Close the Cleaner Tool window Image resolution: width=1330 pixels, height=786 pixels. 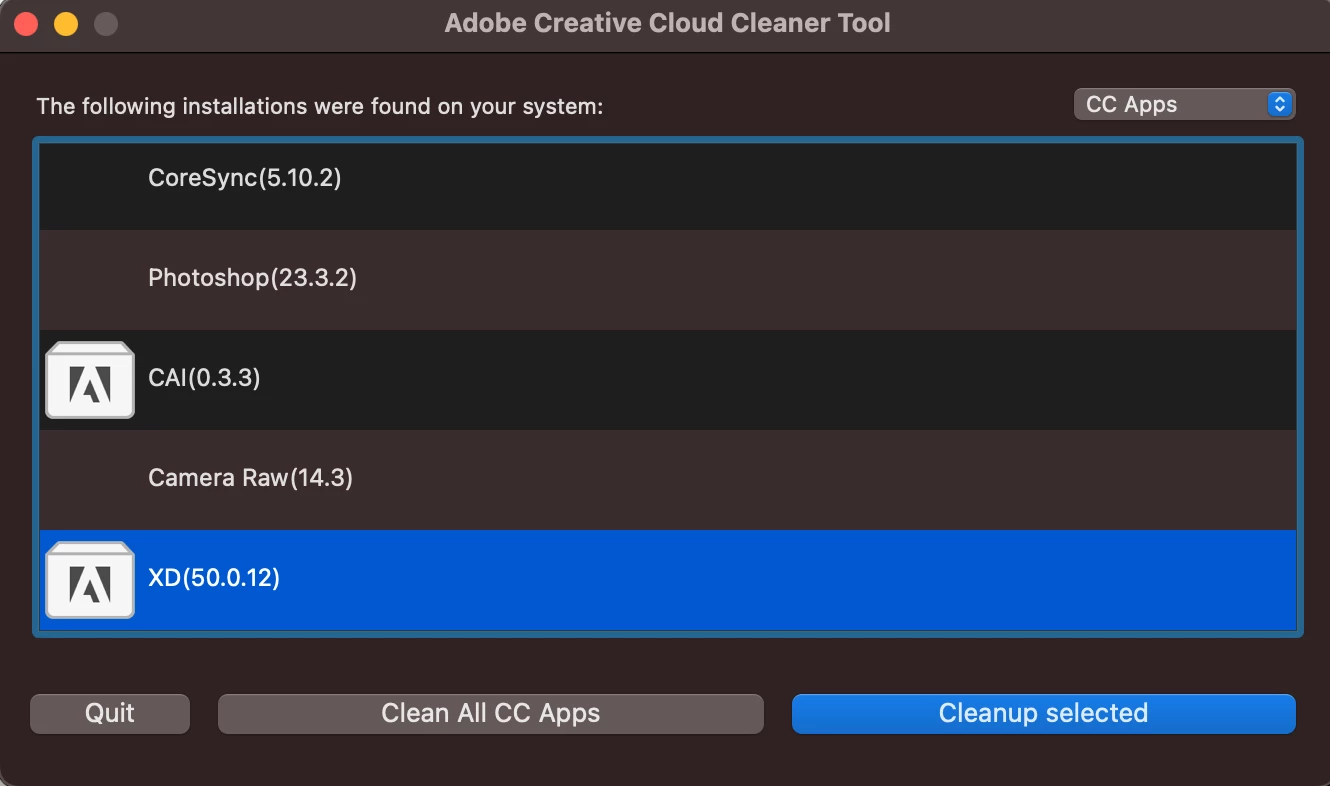(26, 24)
